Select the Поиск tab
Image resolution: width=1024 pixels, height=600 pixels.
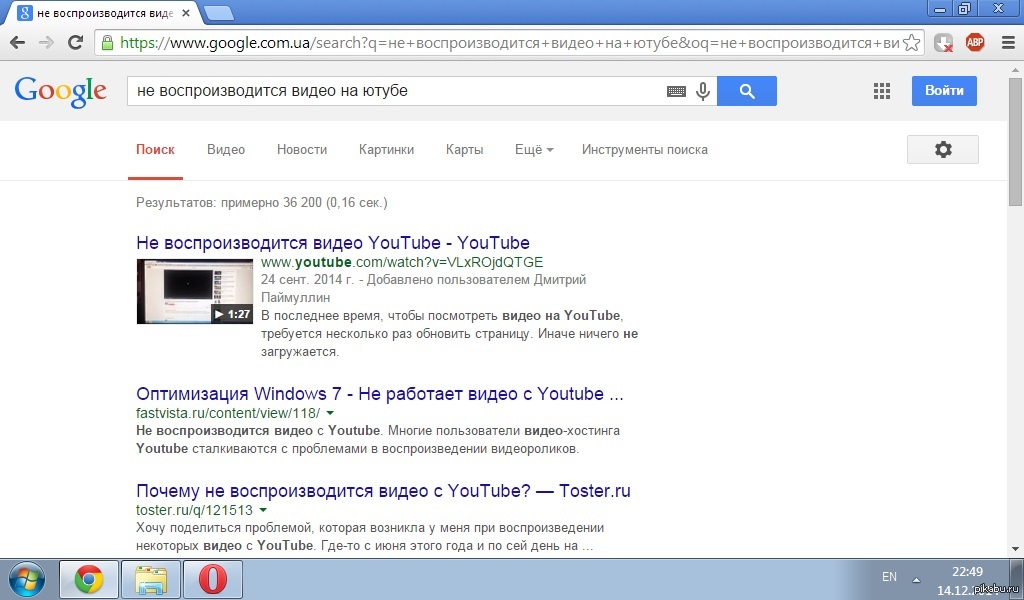[155, 150]
